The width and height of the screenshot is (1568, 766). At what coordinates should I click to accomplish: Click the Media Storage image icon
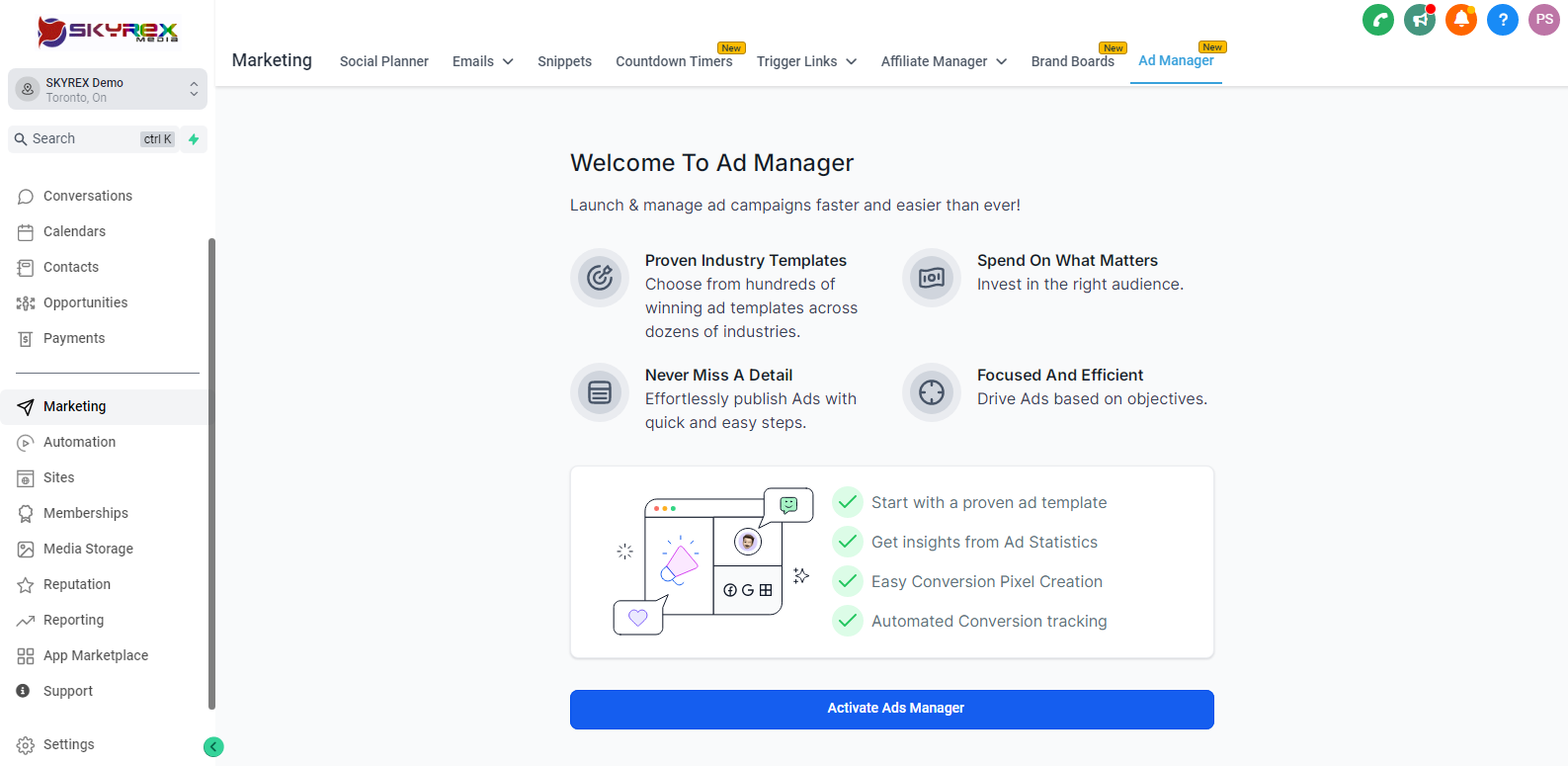[26, 550]
